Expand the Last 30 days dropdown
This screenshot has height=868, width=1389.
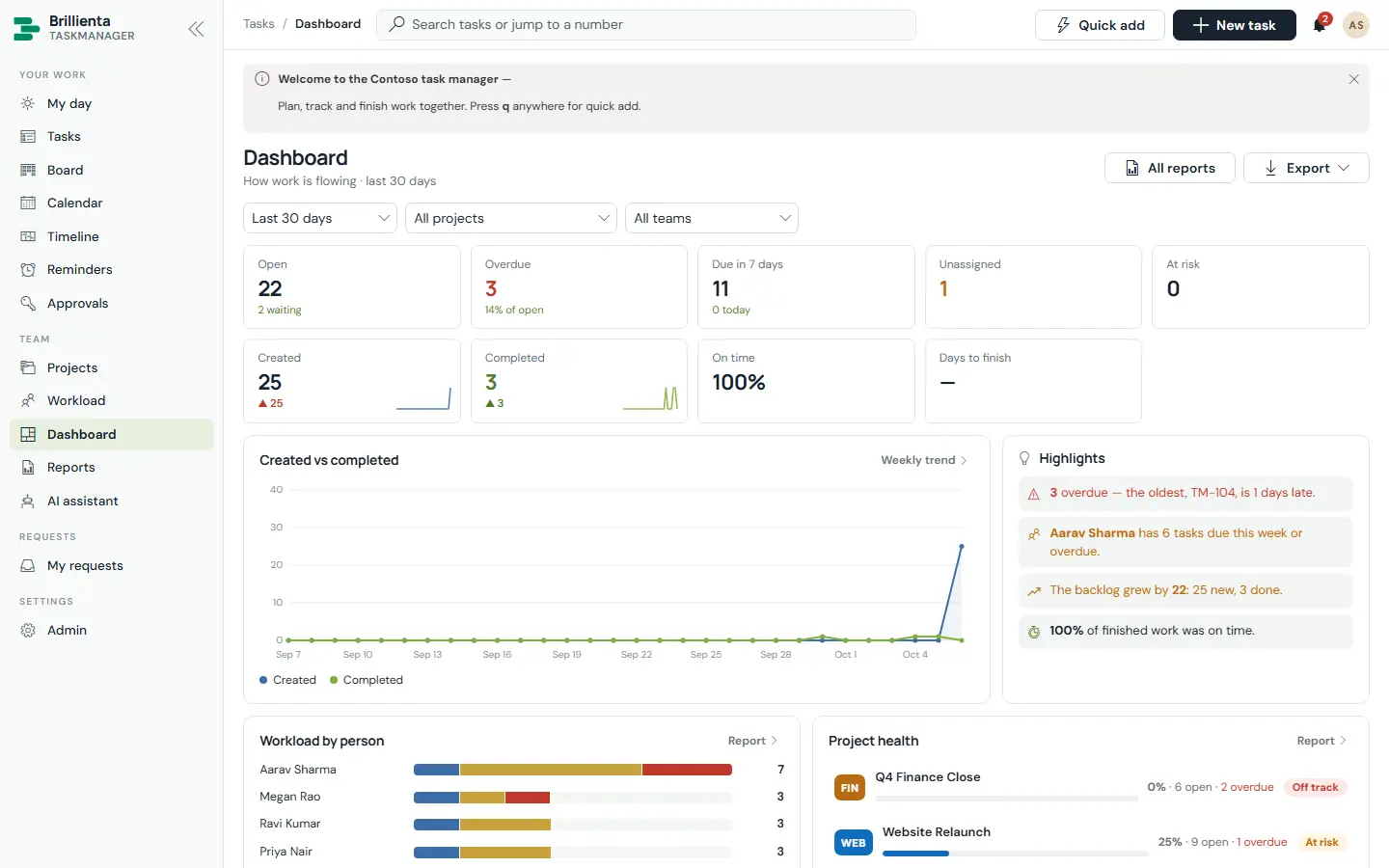coord(320,218)
